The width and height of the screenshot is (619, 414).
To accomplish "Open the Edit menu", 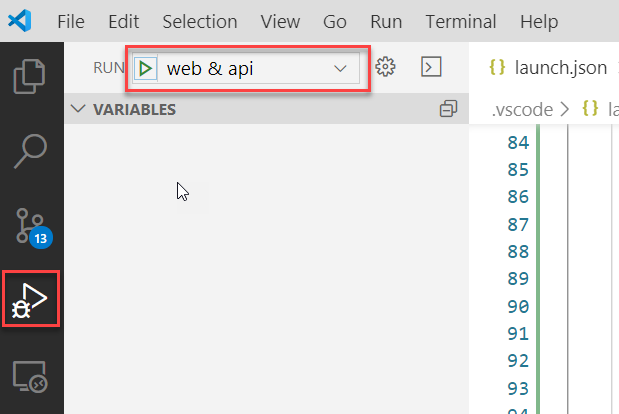I will point(124,22).
